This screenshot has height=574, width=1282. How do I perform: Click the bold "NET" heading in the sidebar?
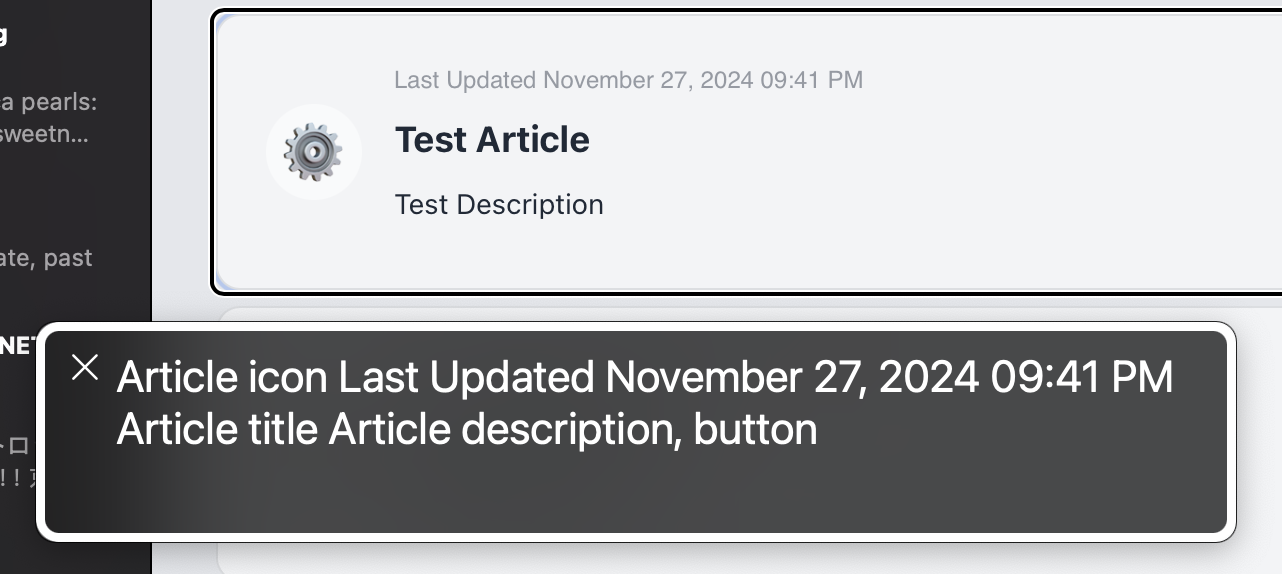(x=18, y=346)
